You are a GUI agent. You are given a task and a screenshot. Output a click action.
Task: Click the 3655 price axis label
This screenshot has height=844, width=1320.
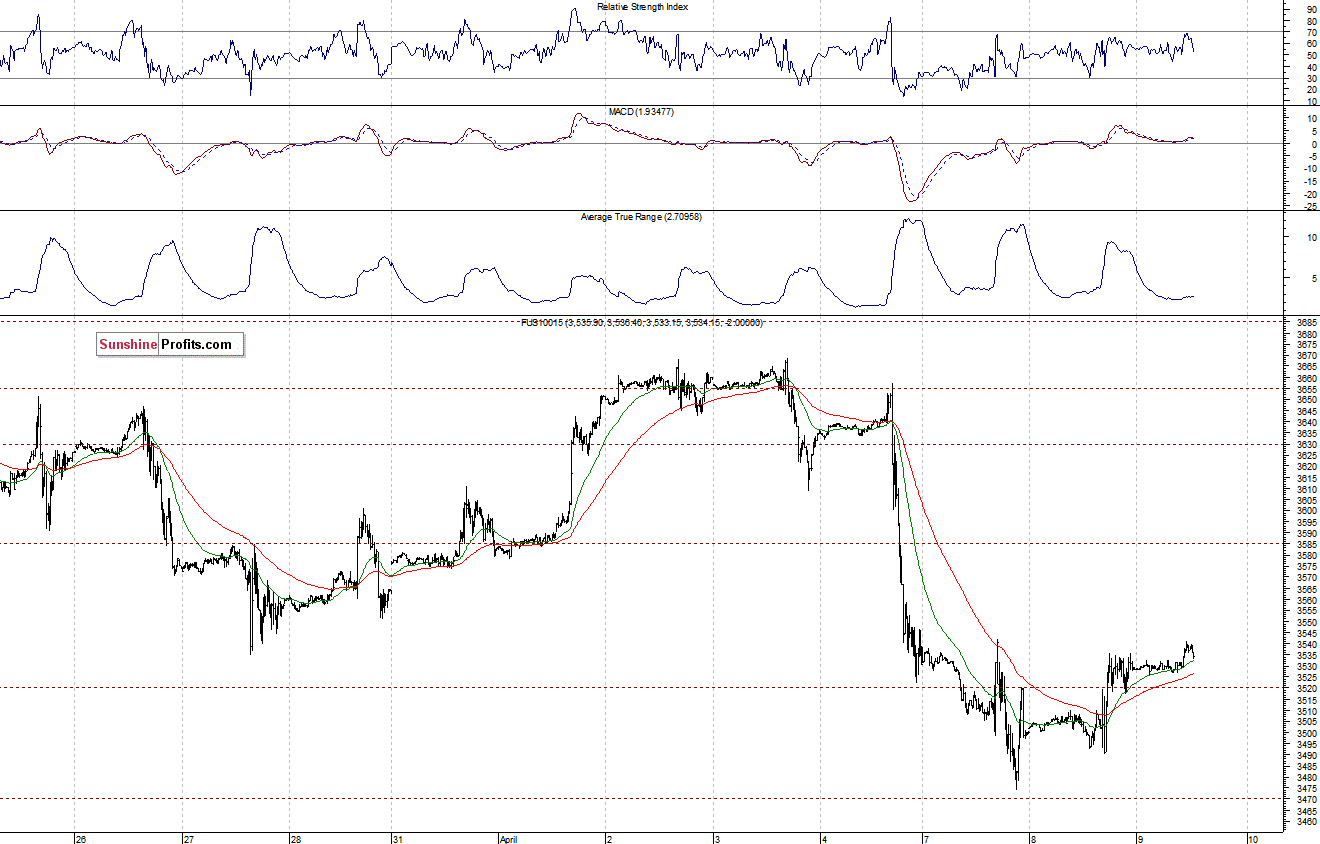(1305, 388)
